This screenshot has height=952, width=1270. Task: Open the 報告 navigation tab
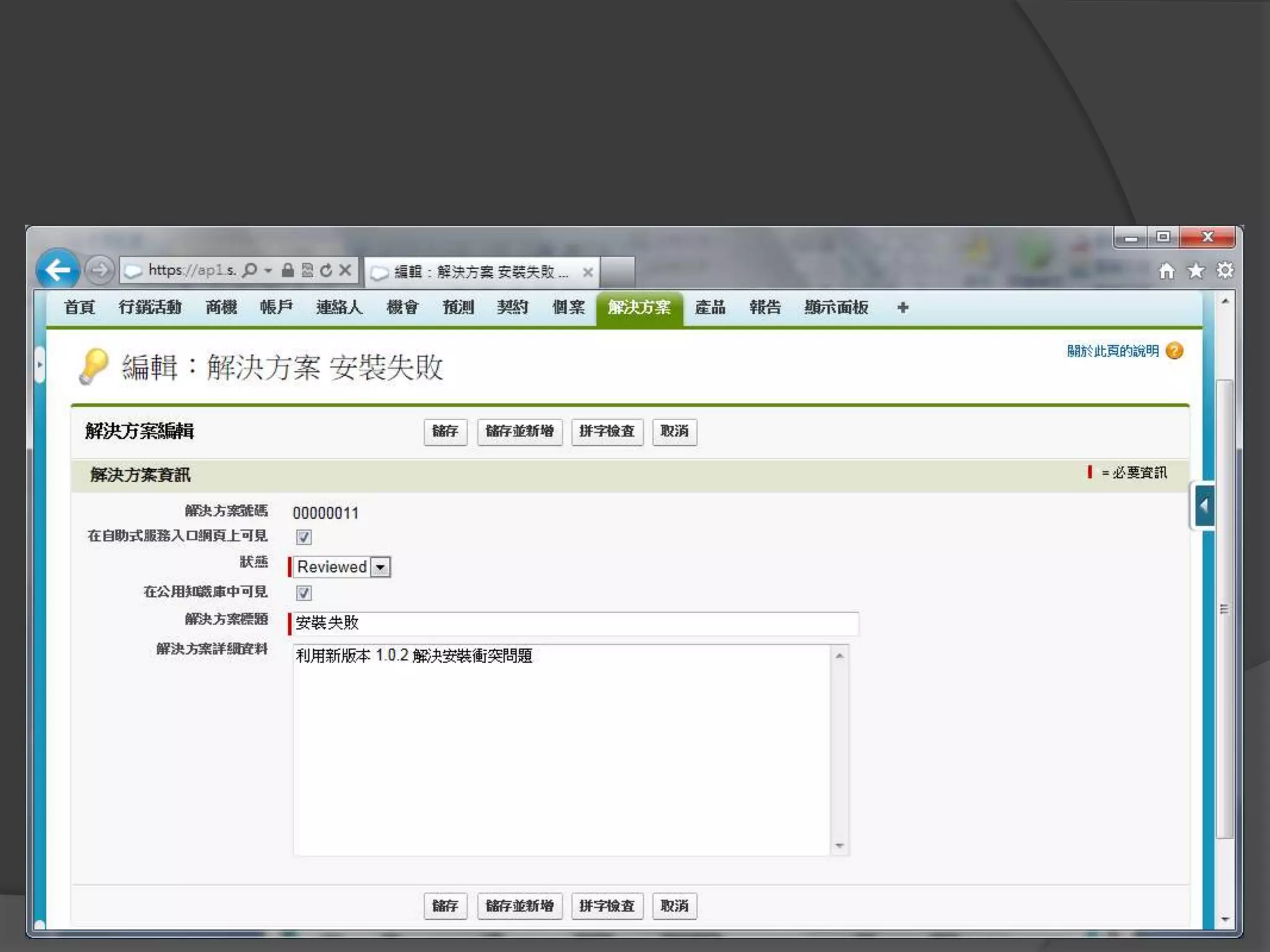[765, 307]
